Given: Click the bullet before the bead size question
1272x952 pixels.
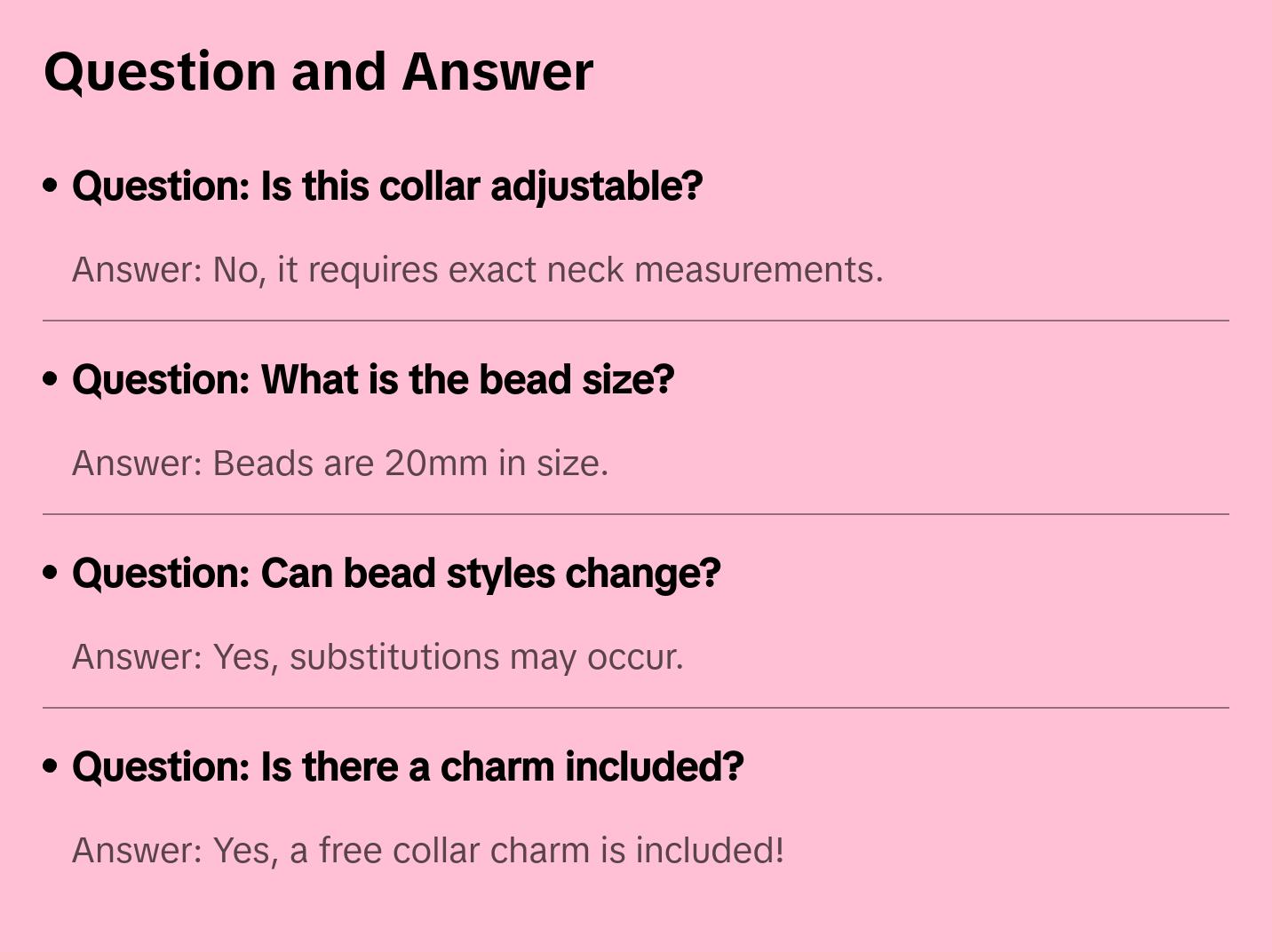Looking at the screenshot, I should [x=51, y=379].
